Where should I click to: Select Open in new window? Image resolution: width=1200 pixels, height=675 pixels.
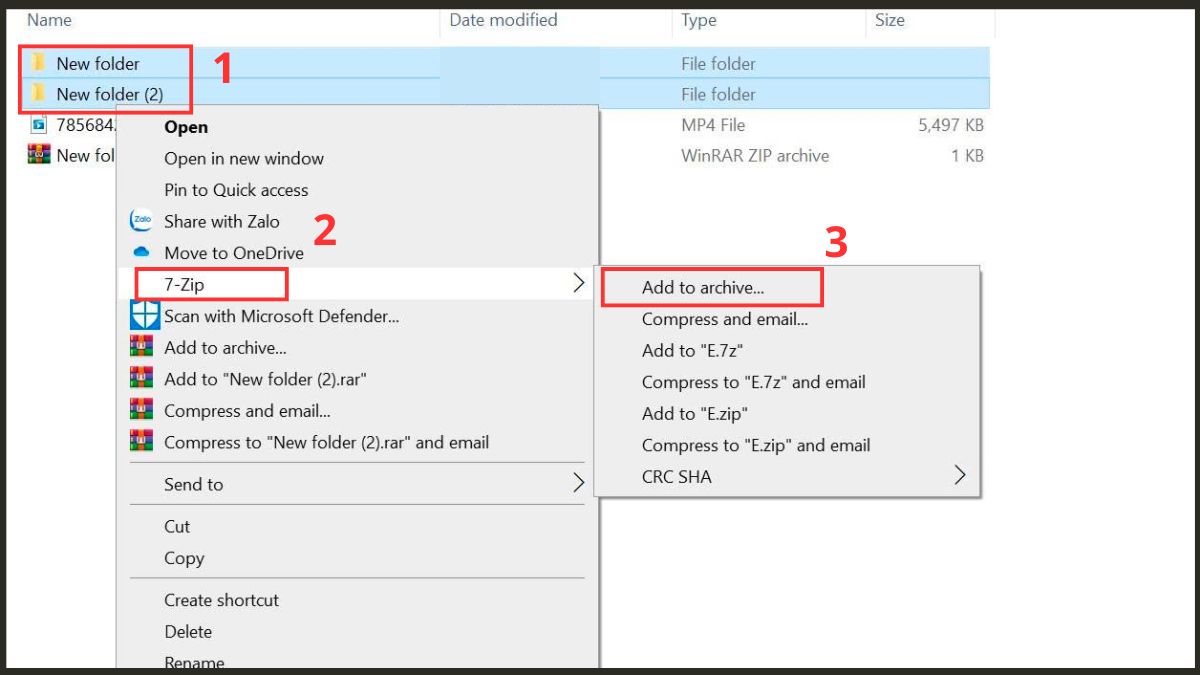(244, 158)
